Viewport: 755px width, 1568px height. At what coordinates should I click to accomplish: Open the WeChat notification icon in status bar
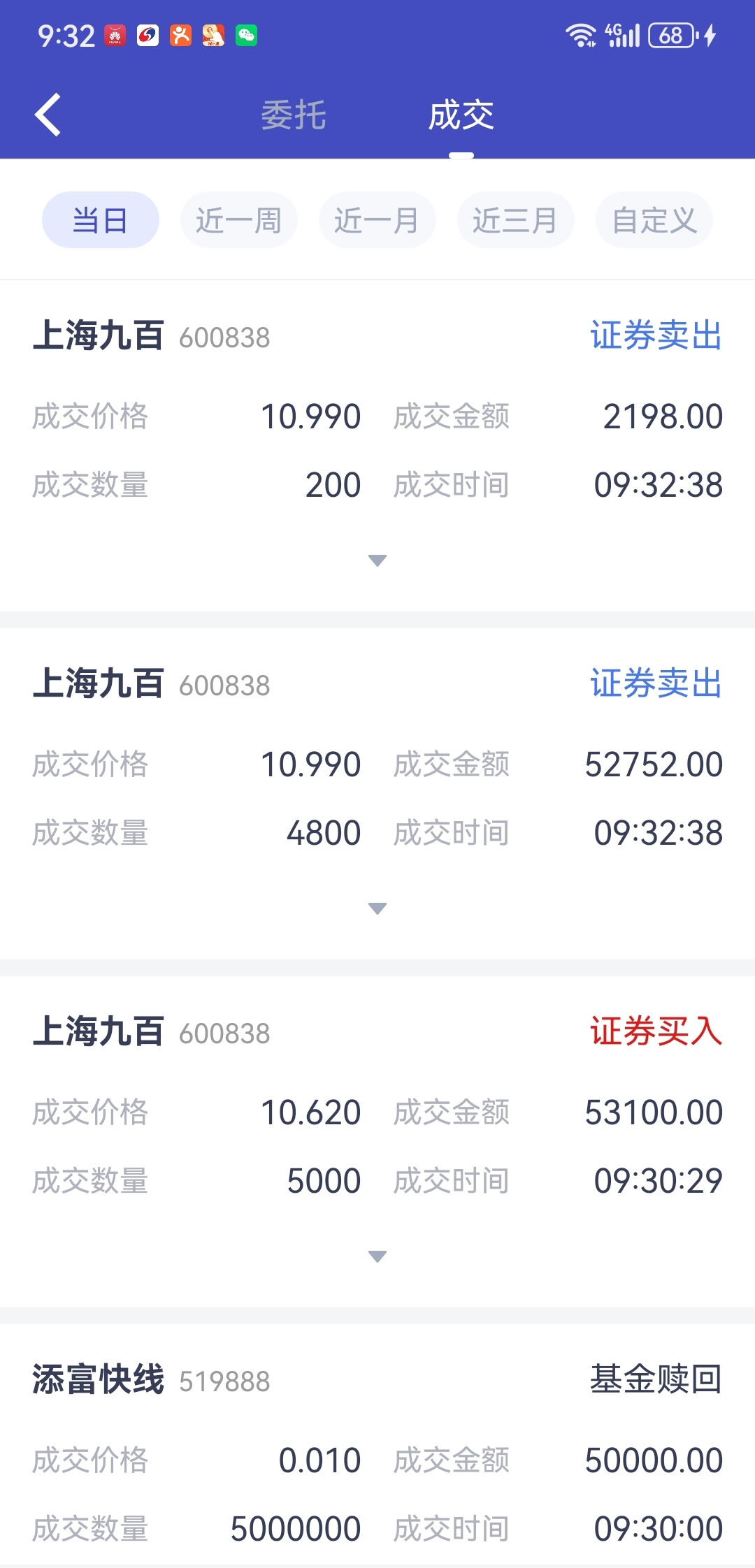pos(246,35)
